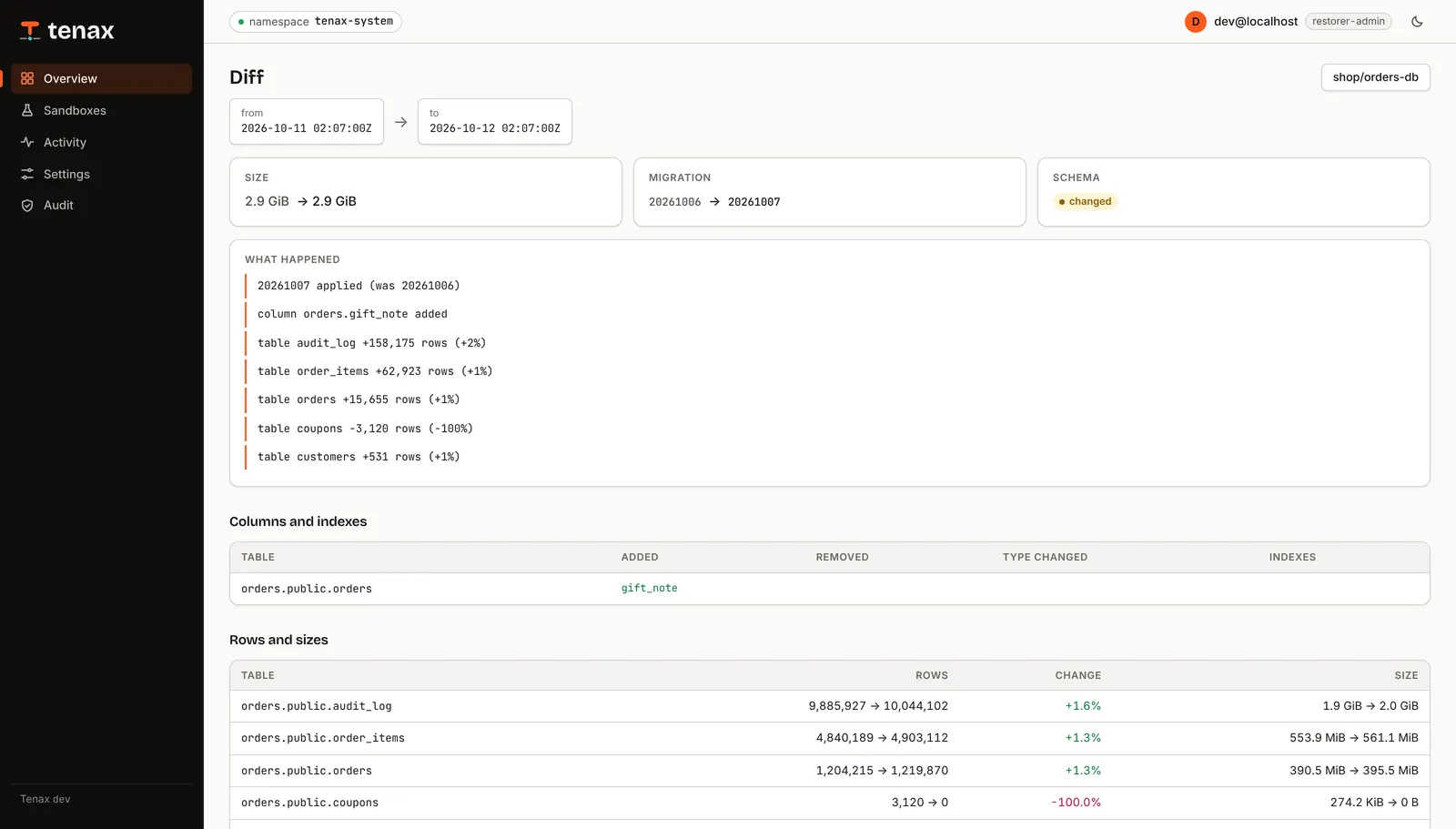The width and height of the screenshot is (1456, 829).
Task: Select the added column gift_note
Action: 650,589
